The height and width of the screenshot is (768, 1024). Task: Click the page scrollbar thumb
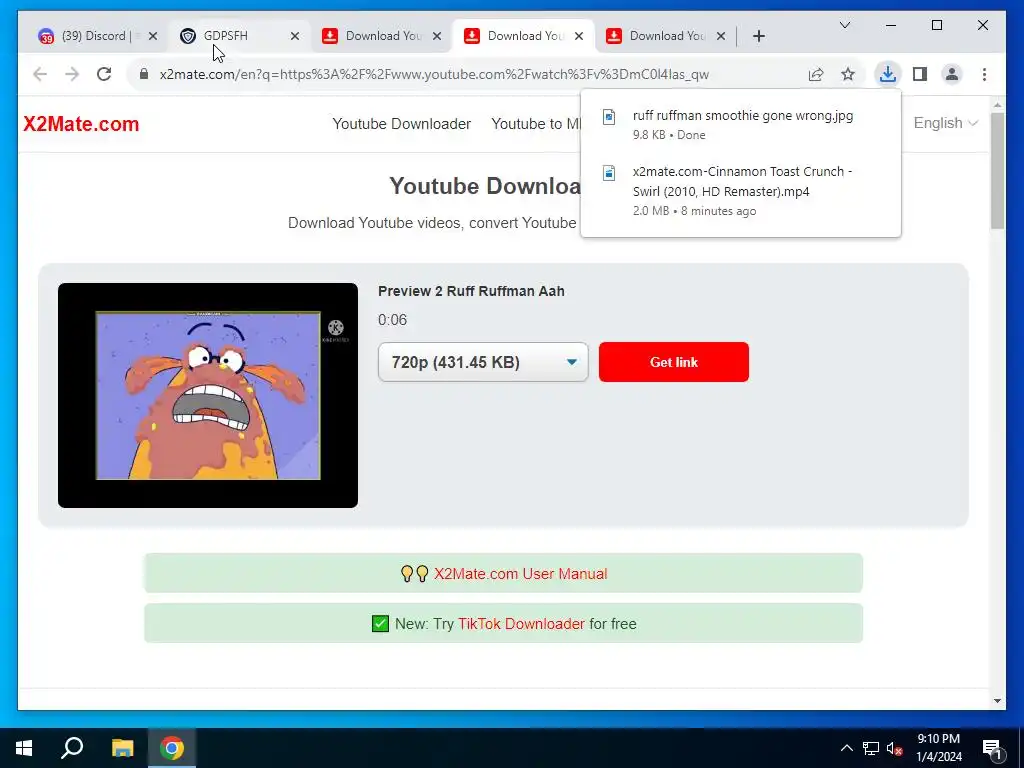997,171
